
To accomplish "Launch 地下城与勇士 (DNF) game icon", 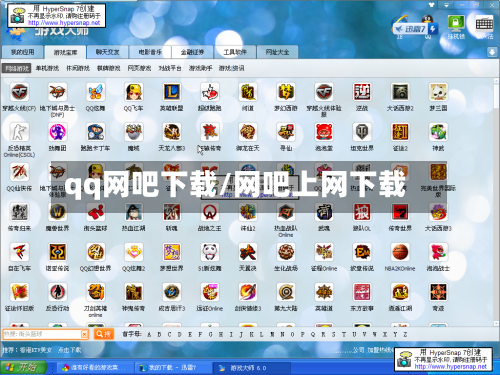I will pyautogui.click(x=57, y=92).
